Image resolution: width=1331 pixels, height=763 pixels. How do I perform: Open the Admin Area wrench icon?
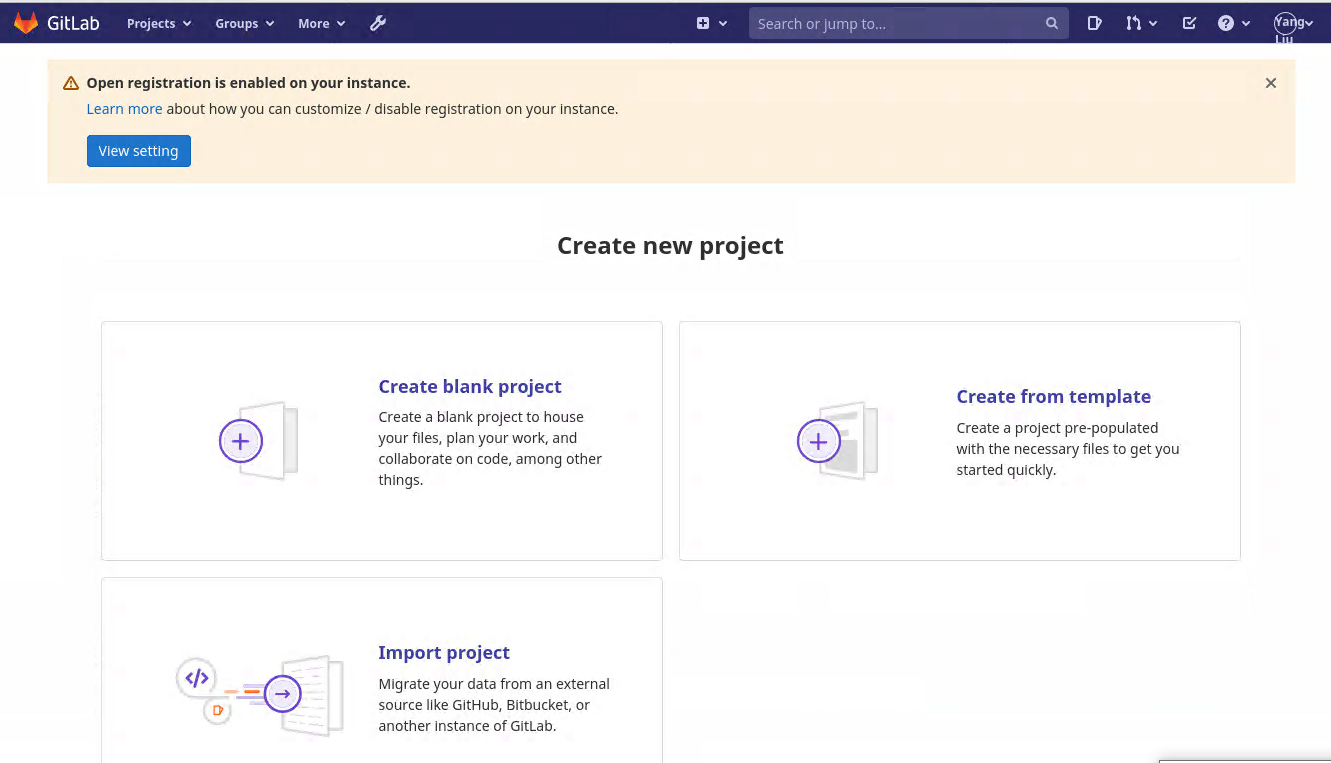pos(378,23)
